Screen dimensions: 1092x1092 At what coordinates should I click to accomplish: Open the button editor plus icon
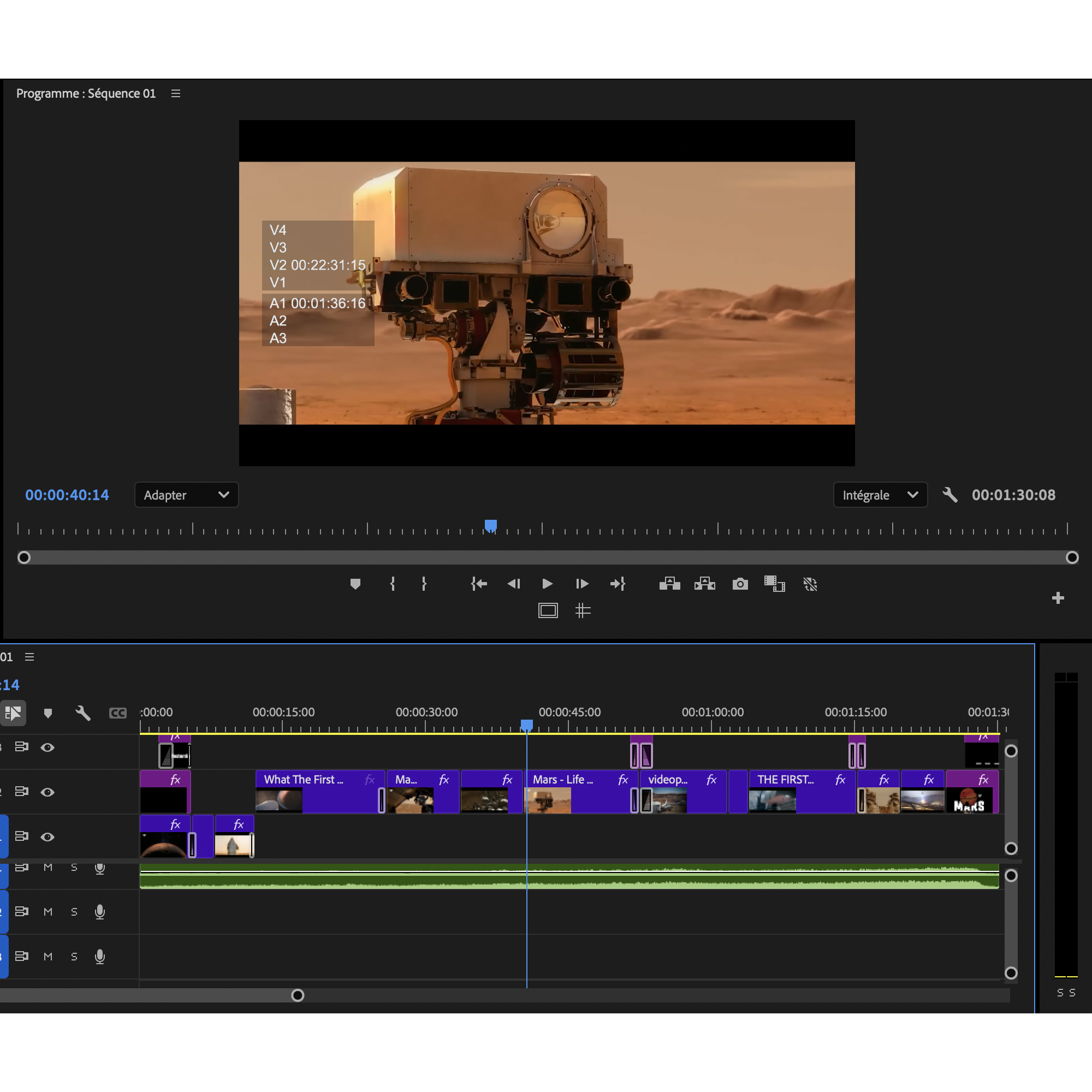click(x=1058, y=598)
